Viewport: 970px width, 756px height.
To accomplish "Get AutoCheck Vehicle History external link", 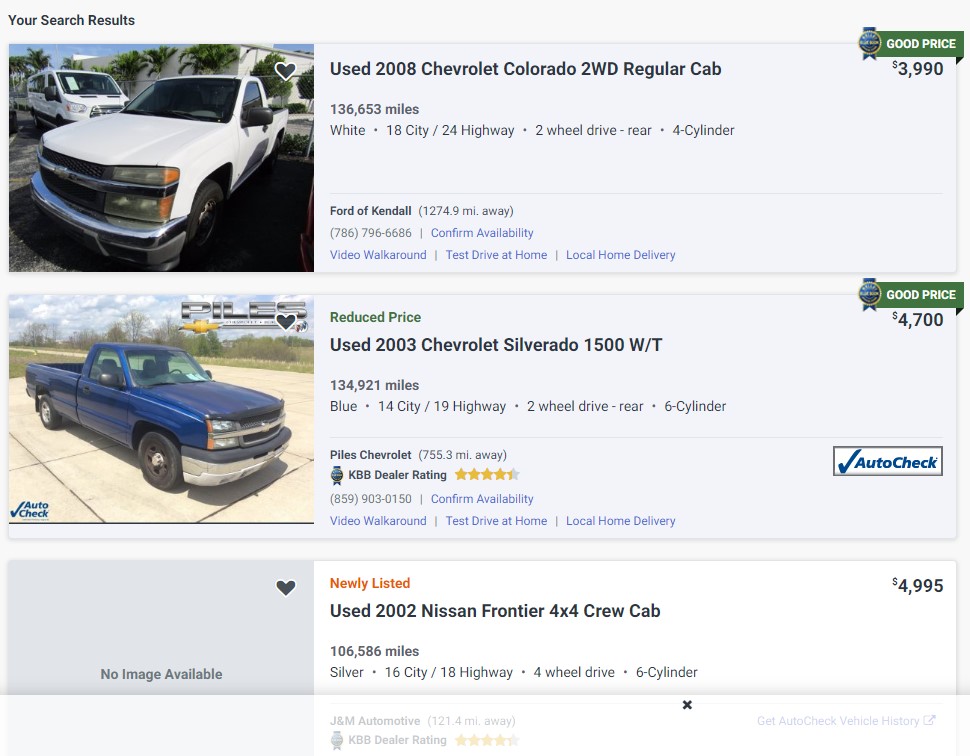I will tap(846, 721).
